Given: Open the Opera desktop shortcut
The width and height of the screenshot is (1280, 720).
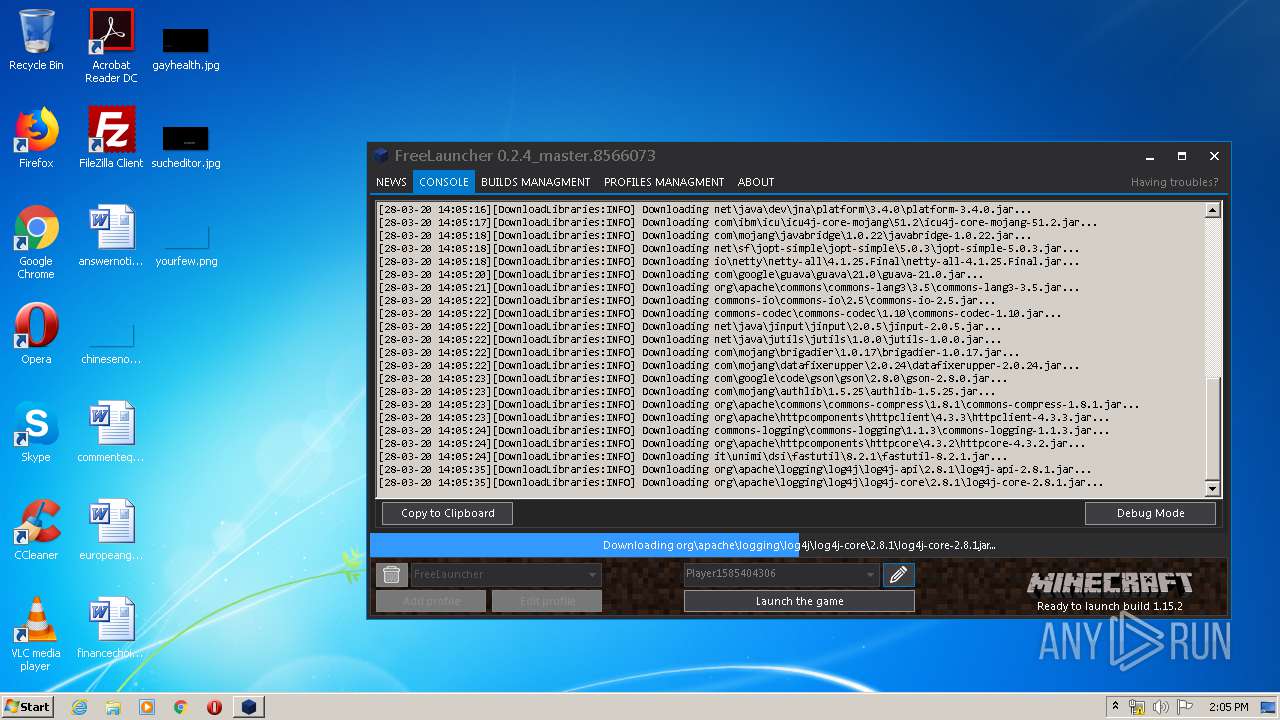Looking at the screenshot, I should click(36, 334).
